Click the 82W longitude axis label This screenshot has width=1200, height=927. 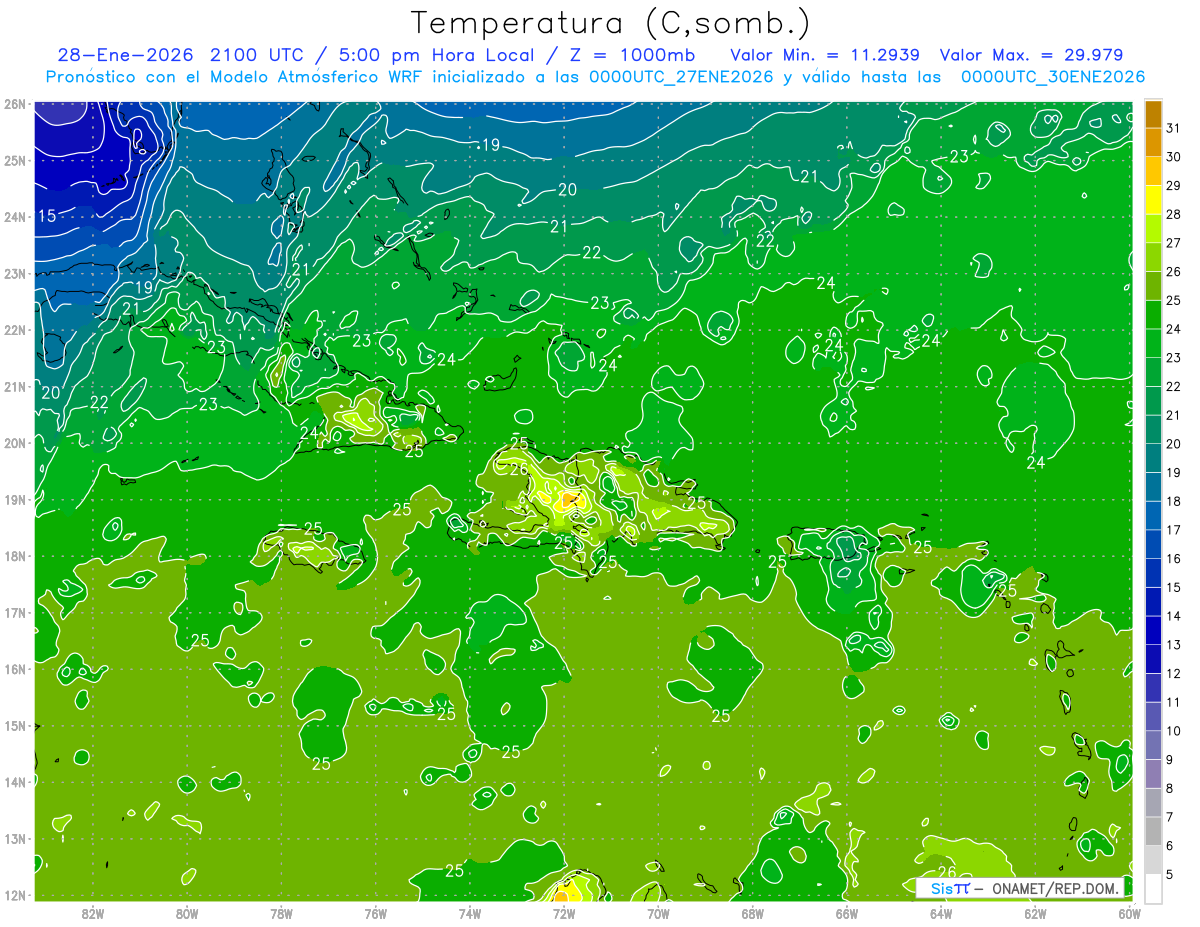(x=93, y=913)
